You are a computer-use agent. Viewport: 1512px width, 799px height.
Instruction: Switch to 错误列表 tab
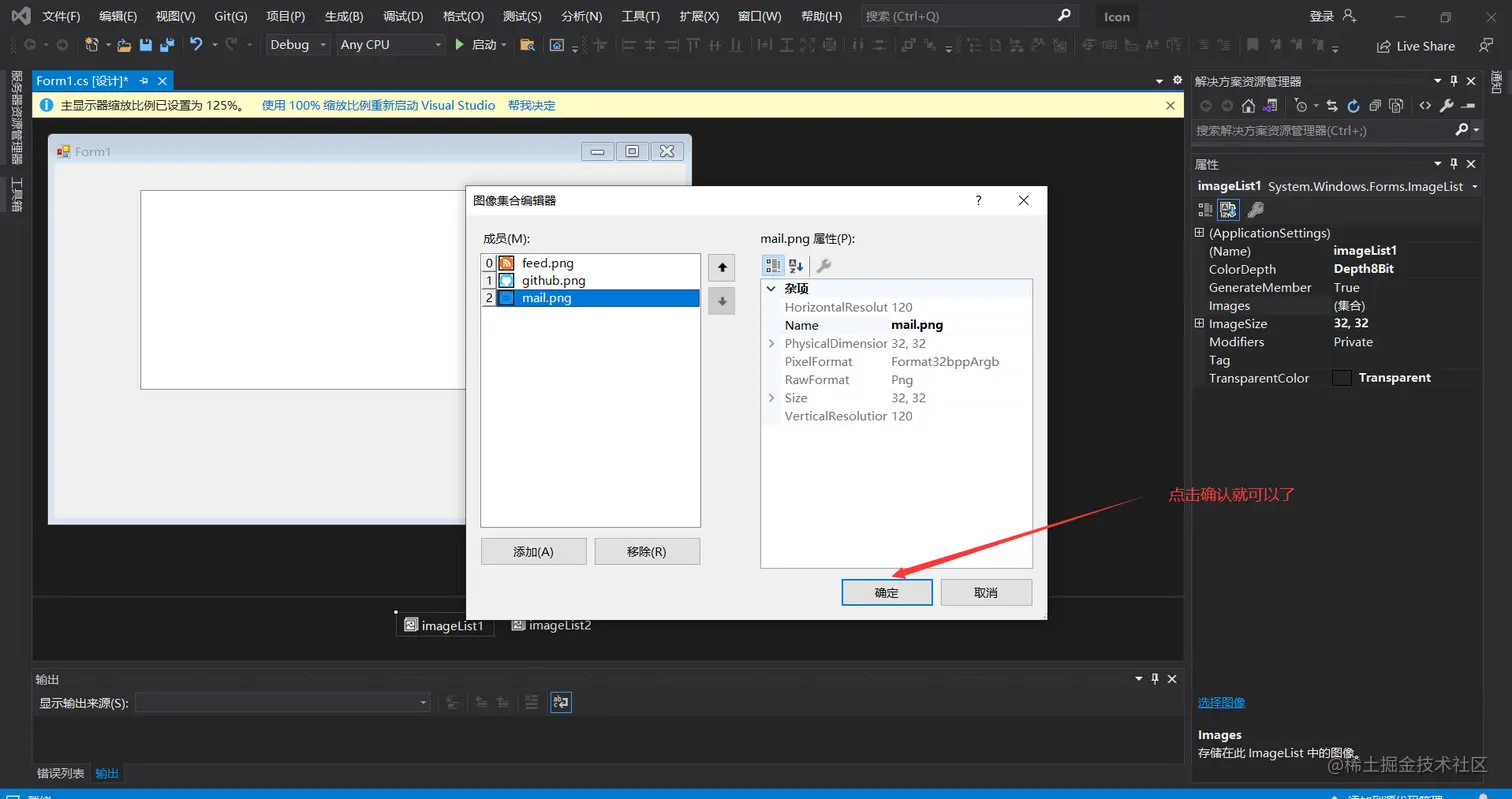click(61, 774)
